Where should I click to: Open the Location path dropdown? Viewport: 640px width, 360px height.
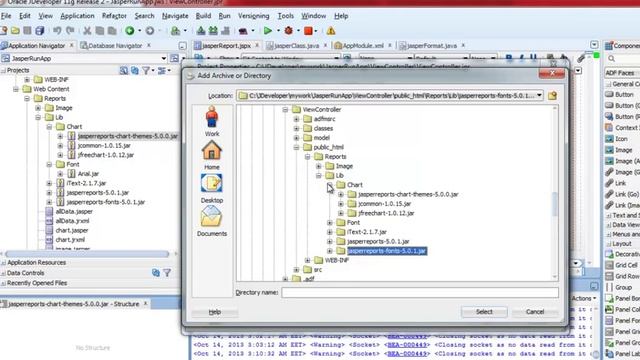click(539, 96)
